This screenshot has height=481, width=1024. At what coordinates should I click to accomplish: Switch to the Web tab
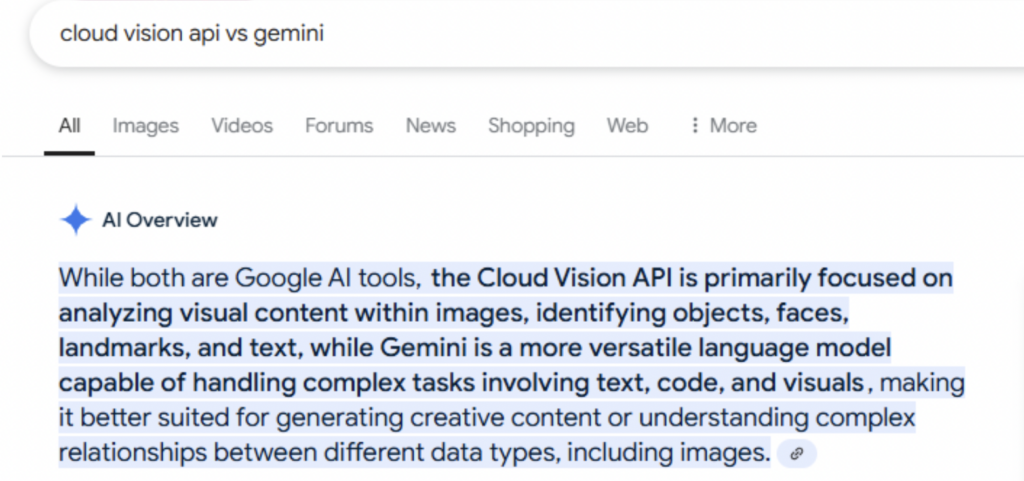point(627,126)
